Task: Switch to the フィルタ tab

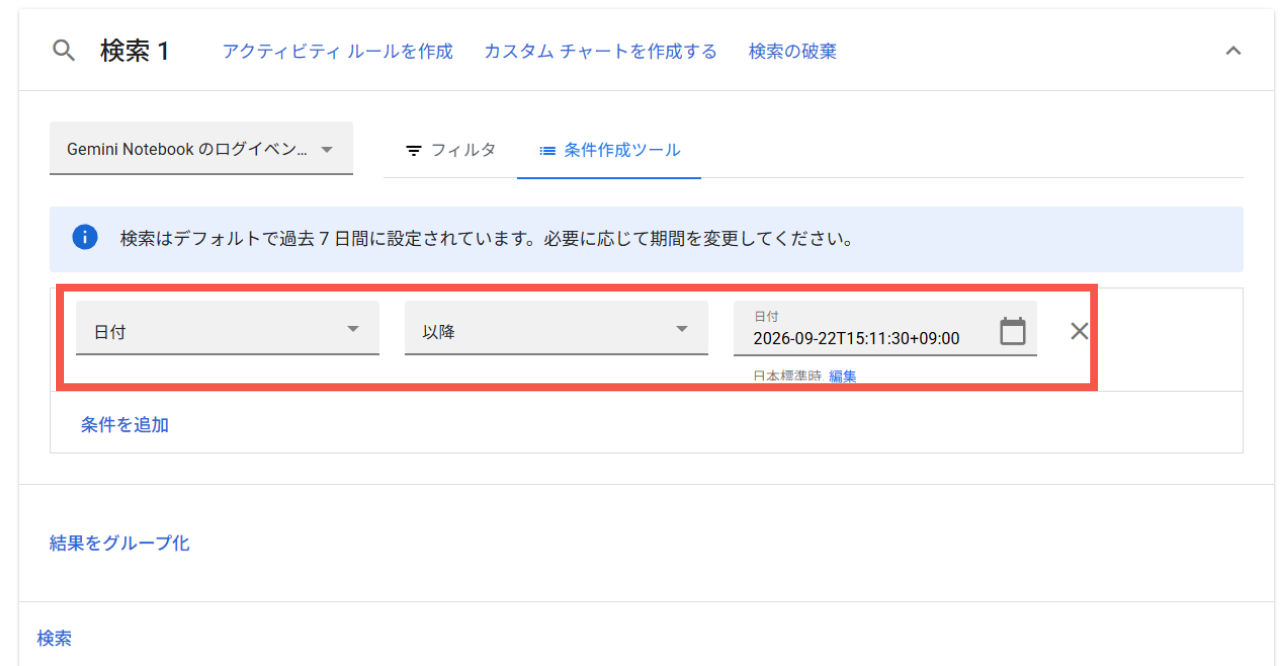Action: [450, 150]
